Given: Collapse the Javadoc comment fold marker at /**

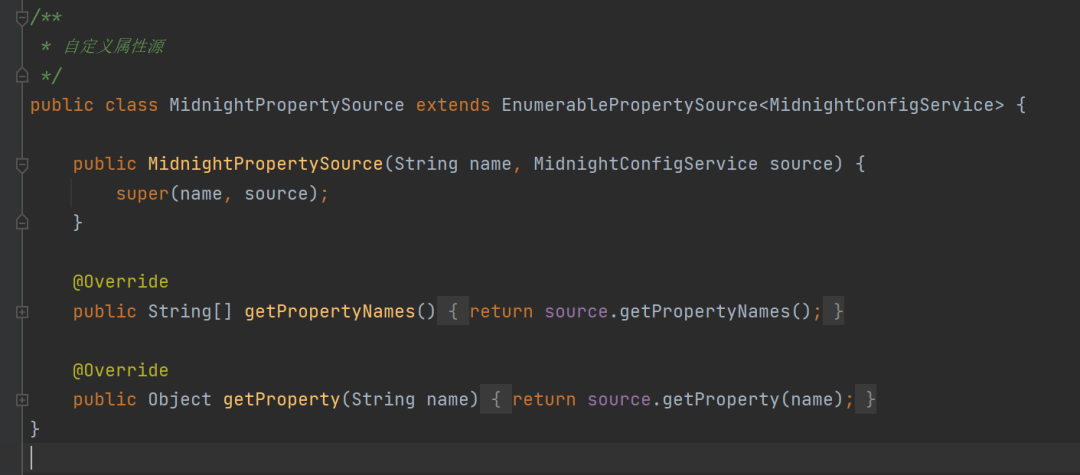Looking at the screenshot, I should [x=22, y=17].
